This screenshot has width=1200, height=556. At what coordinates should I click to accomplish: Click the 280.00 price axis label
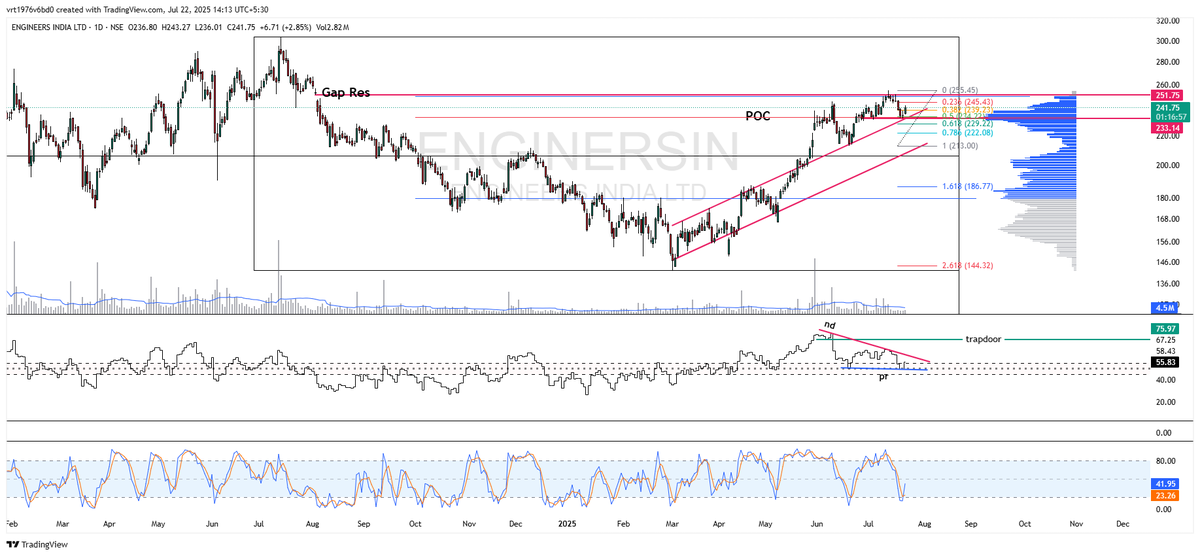(x=1167, y=63)
